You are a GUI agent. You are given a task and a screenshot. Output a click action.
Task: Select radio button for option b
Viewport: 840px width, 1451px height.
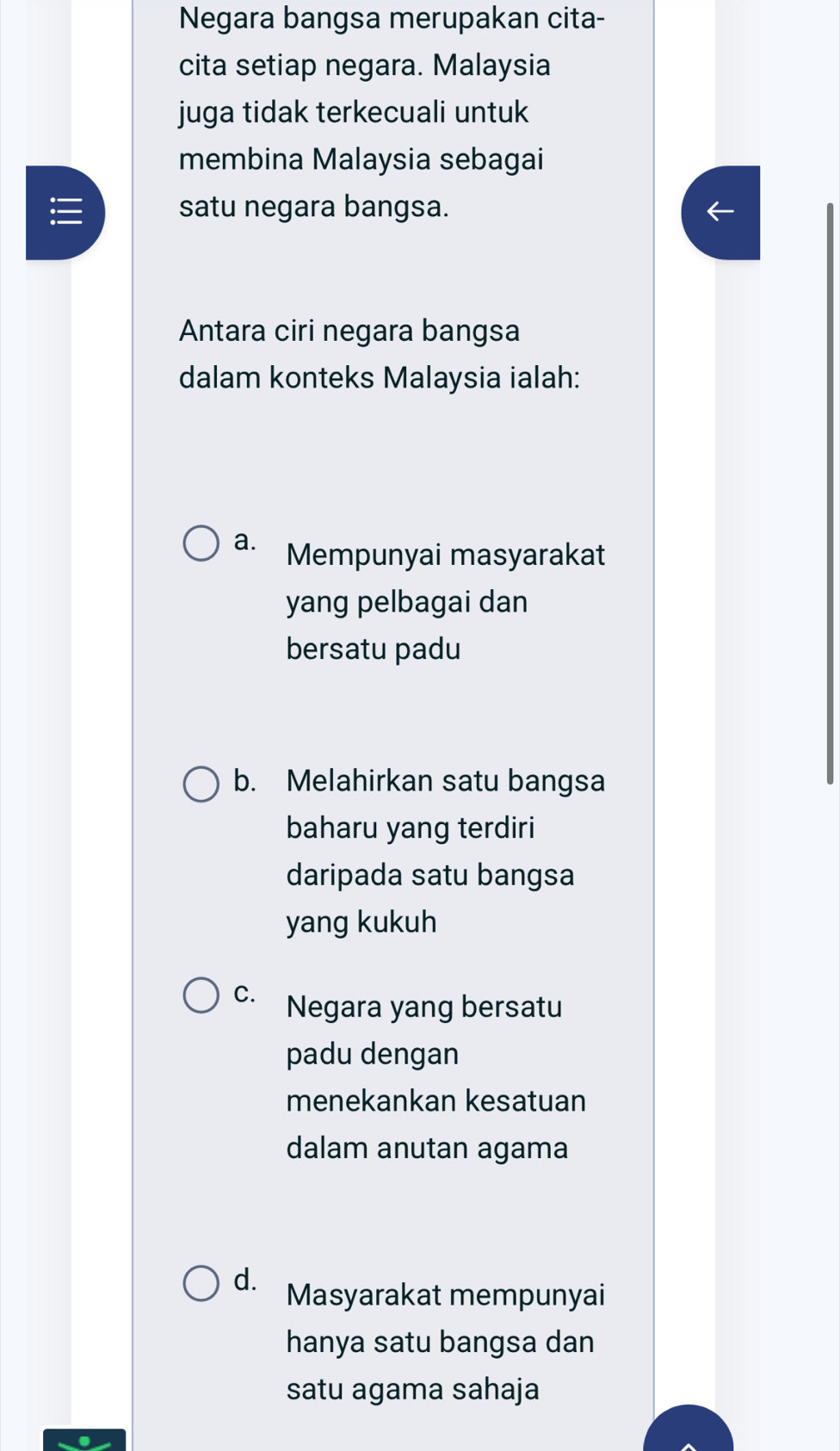201,784
